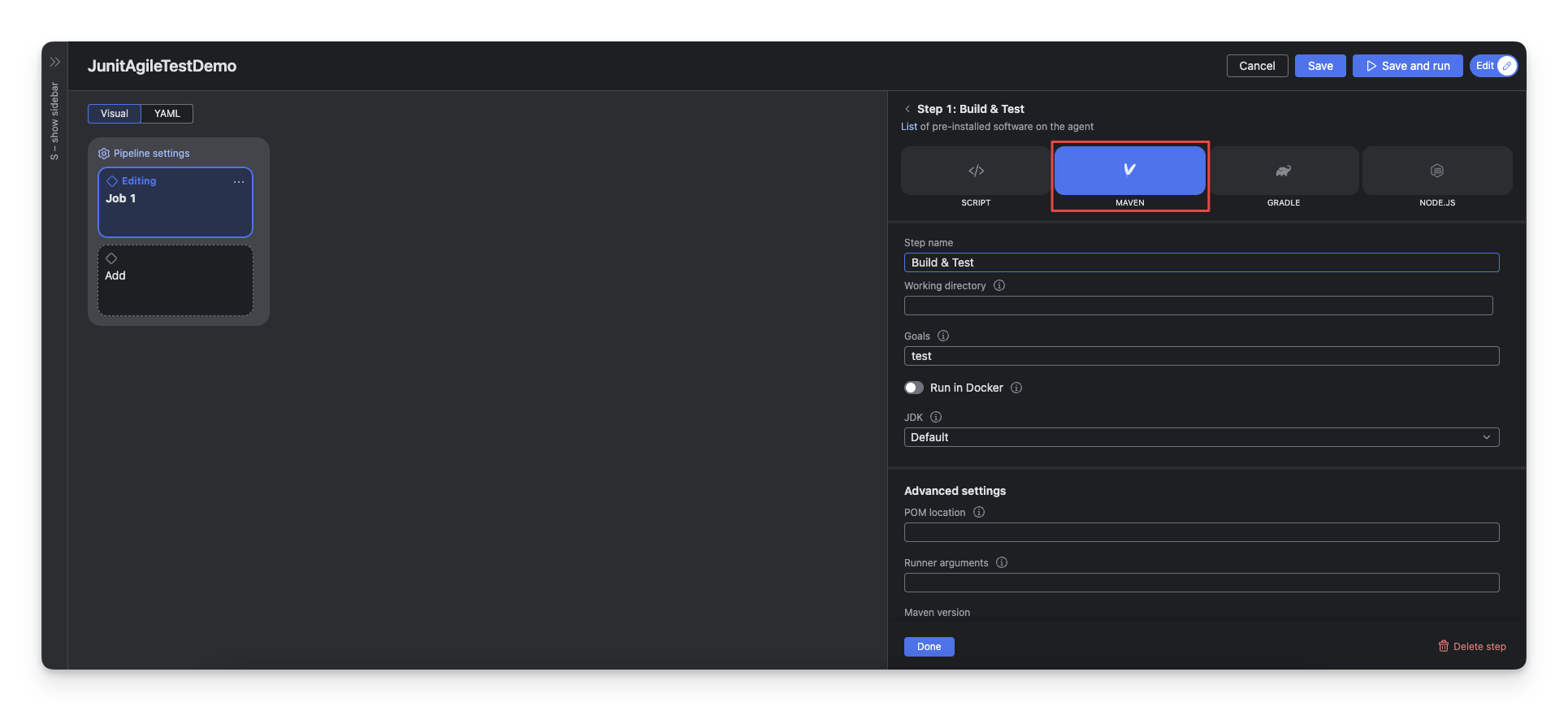This screenshot has height=711, width=1568.
Task: Toggle the Run in Docker switch
Action: [x=914, y=388]
